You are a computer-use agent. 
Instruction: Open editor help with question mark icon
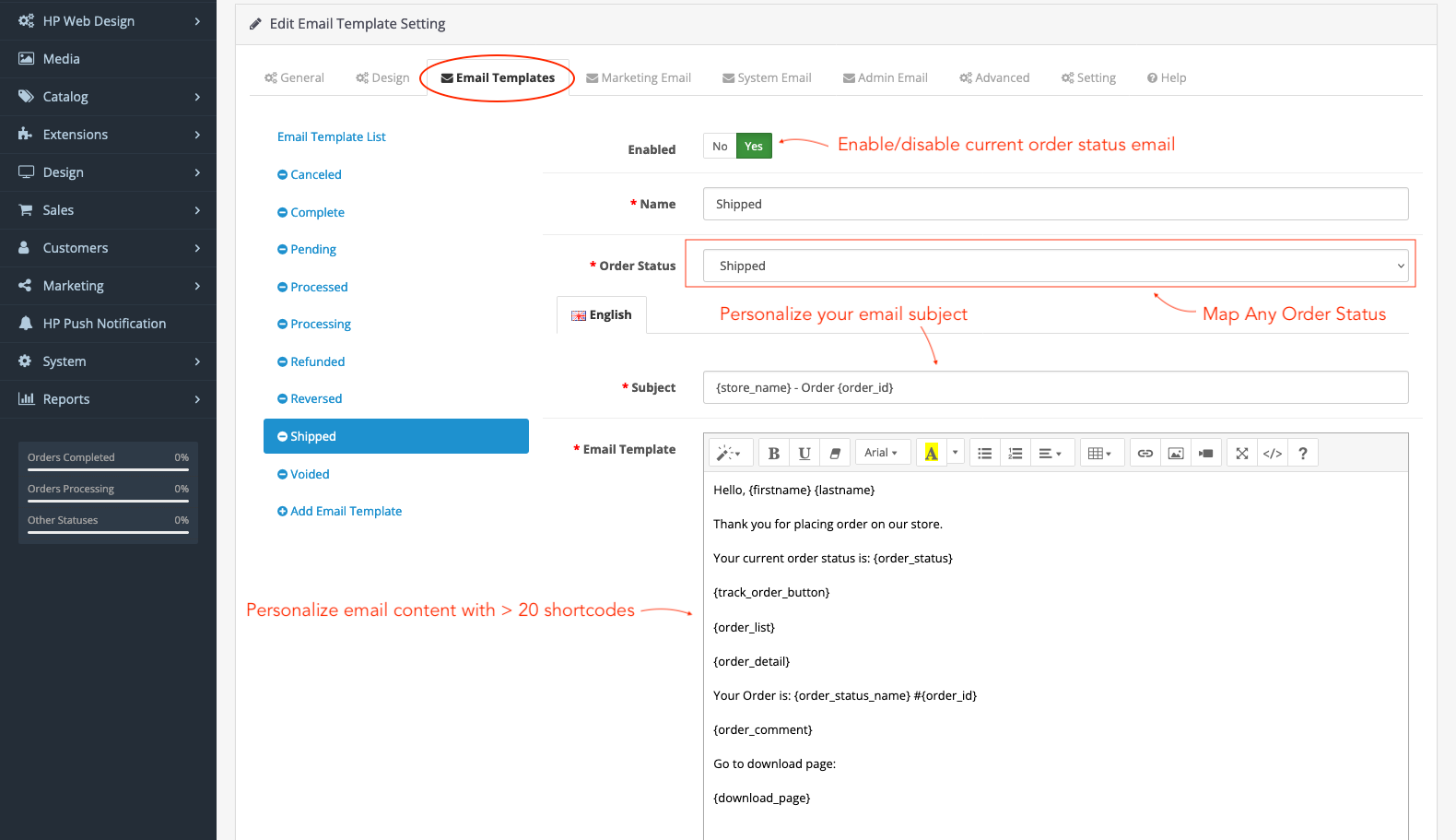(1302, 453)
